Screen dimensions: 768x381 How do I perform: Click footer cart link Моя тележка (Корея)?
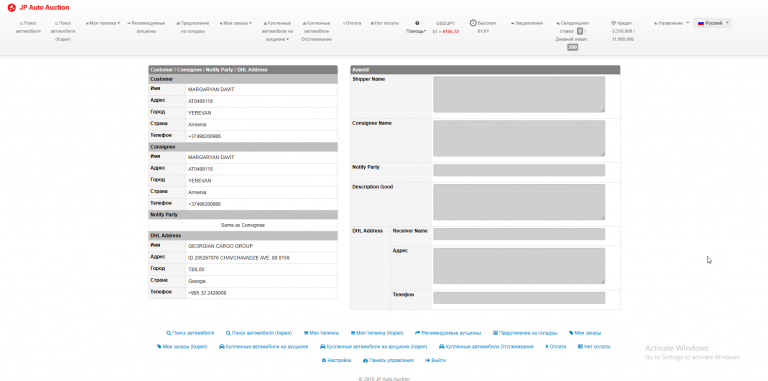377,333
